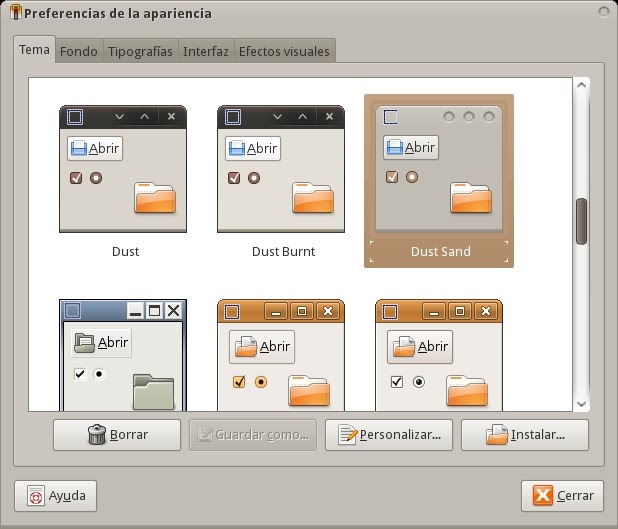Click the Dust Sand label text
This screenshot has height=529, width=618.
pyautogui.click(x=441, y=251)
